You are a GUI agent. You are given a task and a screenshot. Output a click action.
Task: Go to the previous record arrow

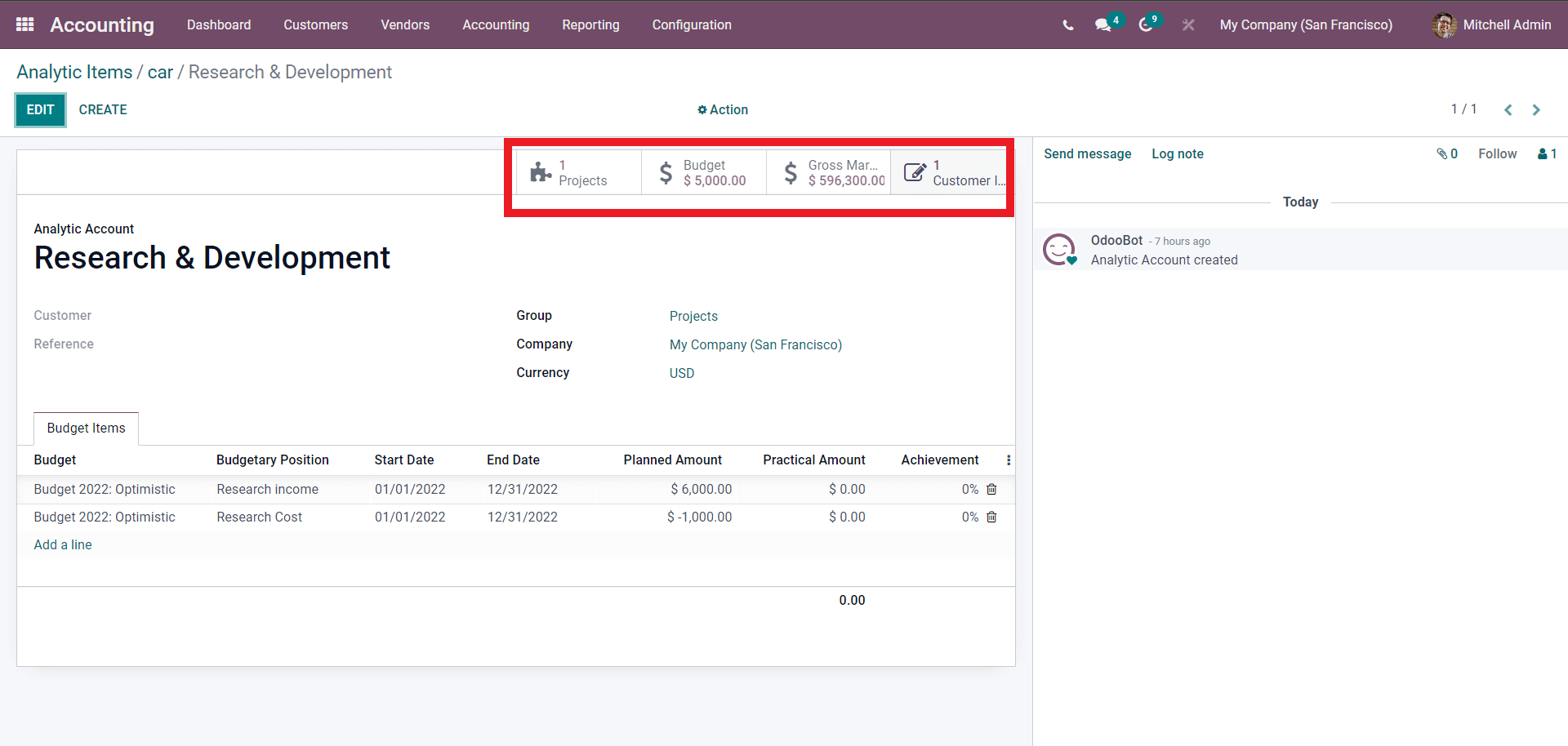tap(1508, 109)
